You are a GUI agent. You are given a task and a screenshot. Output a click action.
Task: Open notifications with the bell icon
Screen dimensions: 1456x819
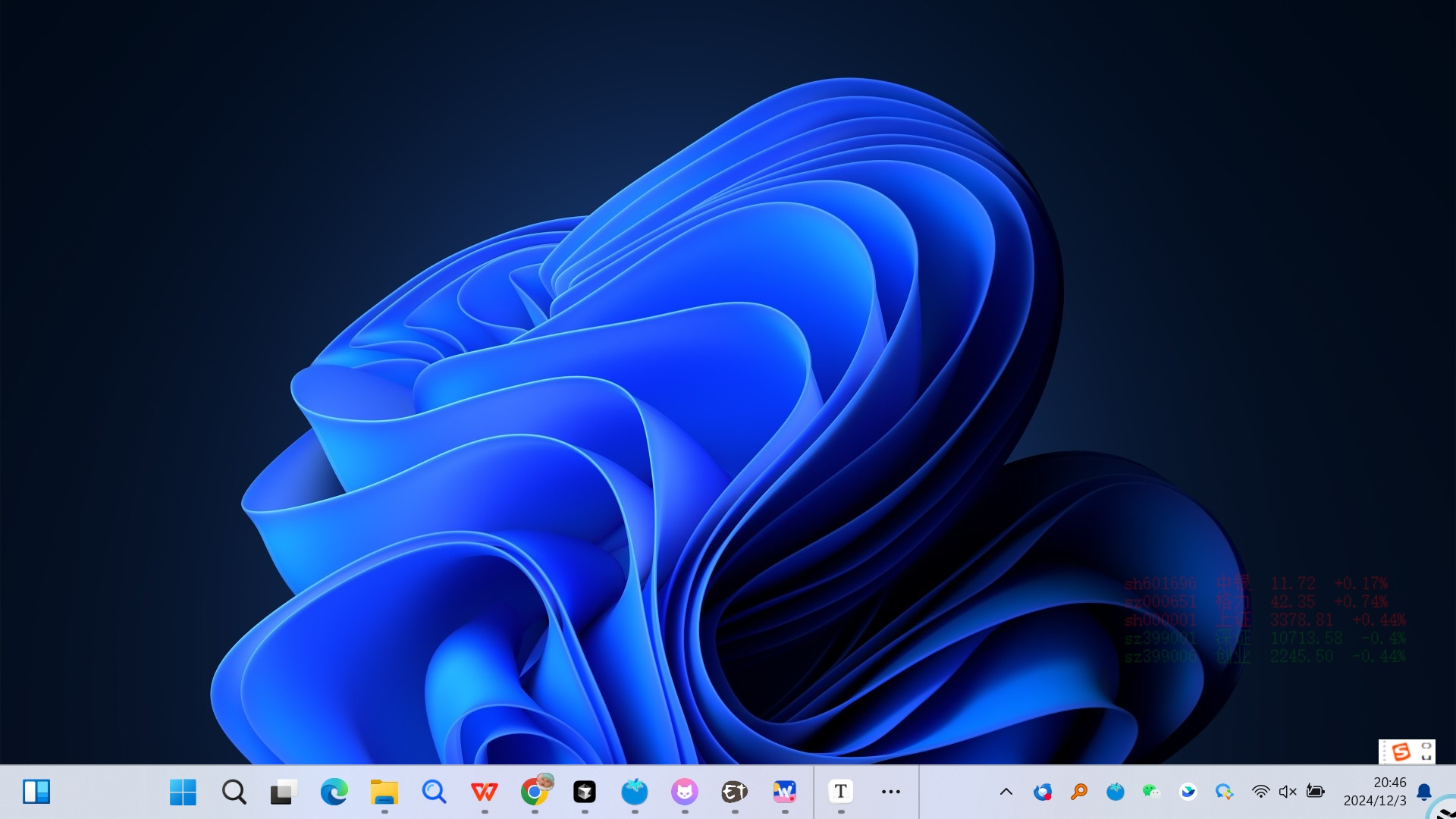(x=1424, y=792)
